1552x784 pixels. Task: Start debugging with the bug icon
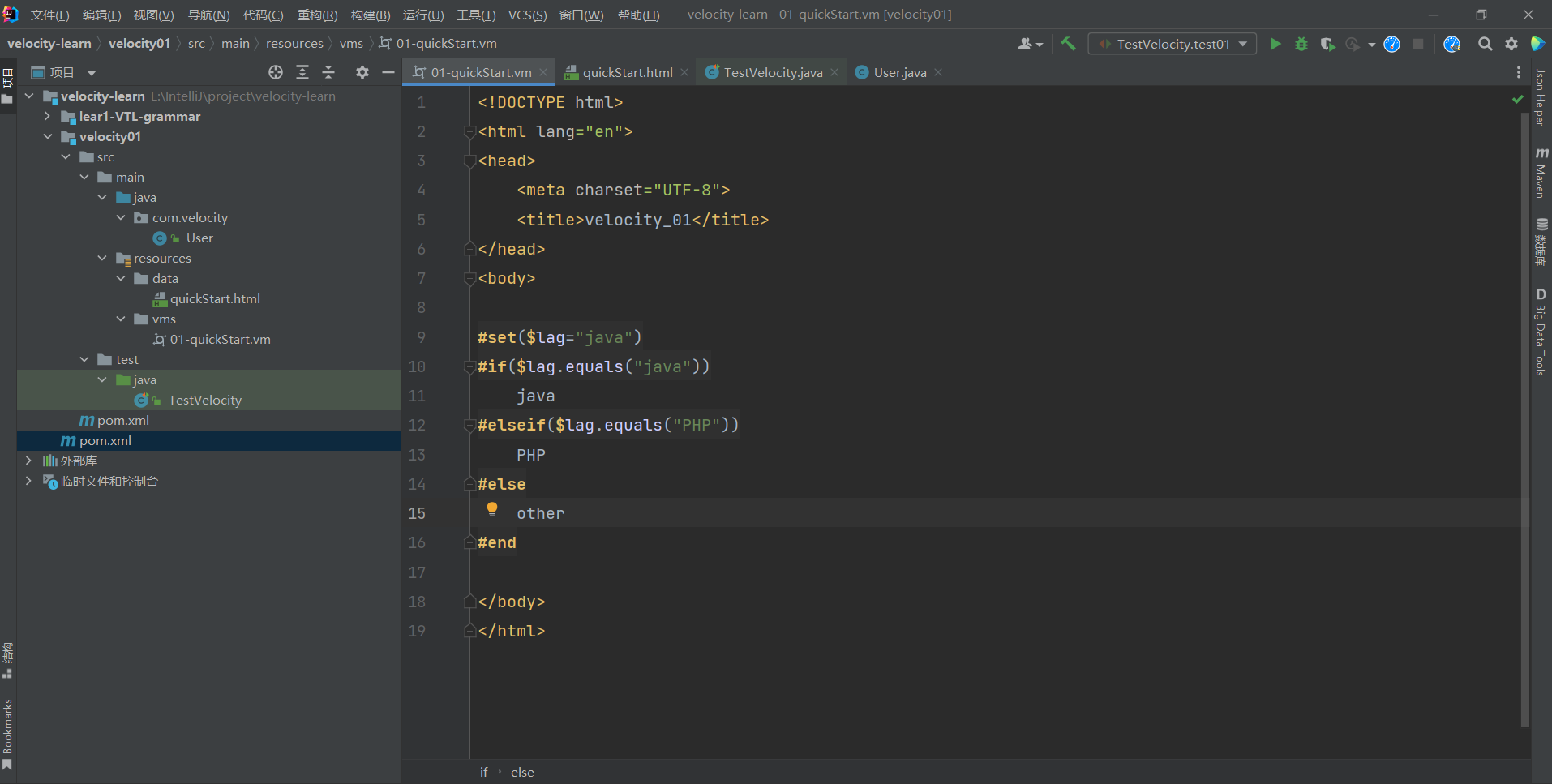[1301, 44]
